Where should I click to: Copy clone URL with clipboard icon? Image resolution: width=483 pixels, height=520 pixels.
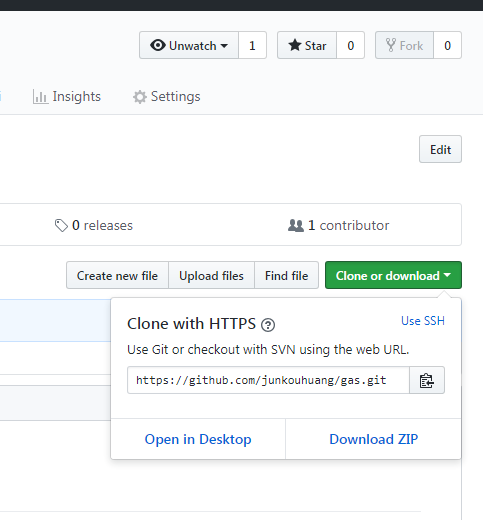[x=427, y=380]
